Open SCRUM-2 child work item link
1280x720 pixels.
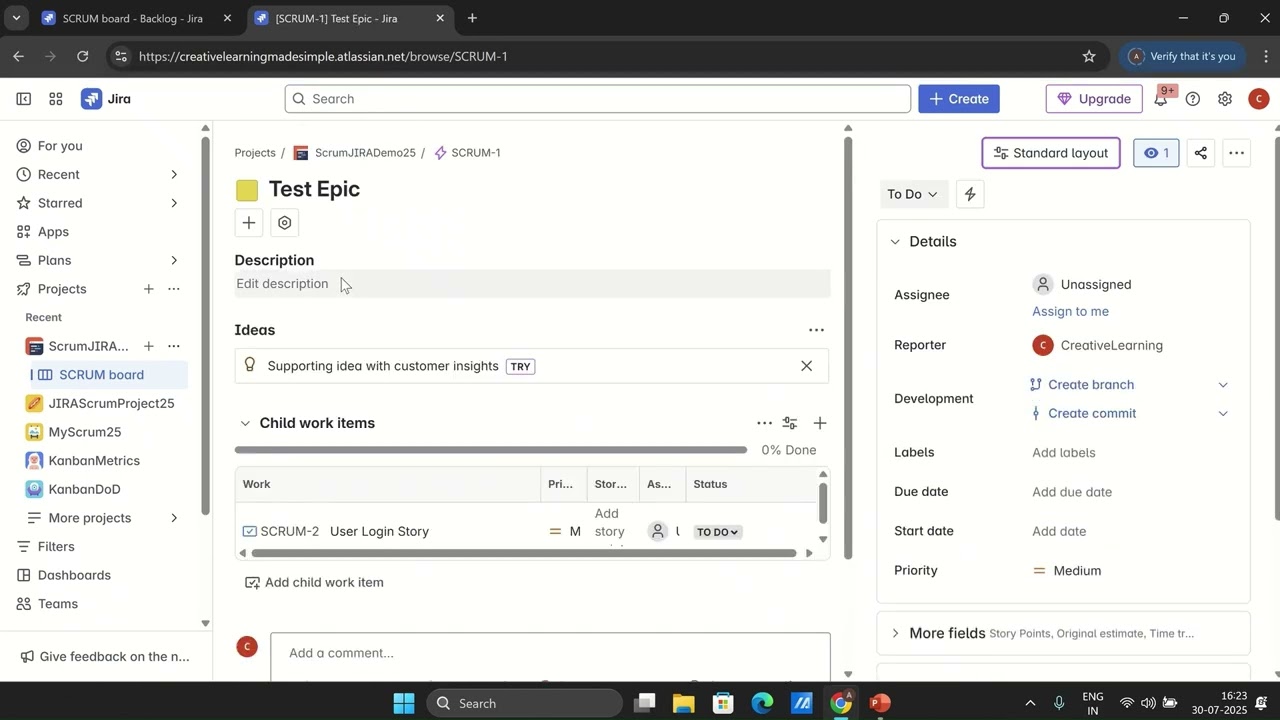pyautogui.click(x=289, y=532)
